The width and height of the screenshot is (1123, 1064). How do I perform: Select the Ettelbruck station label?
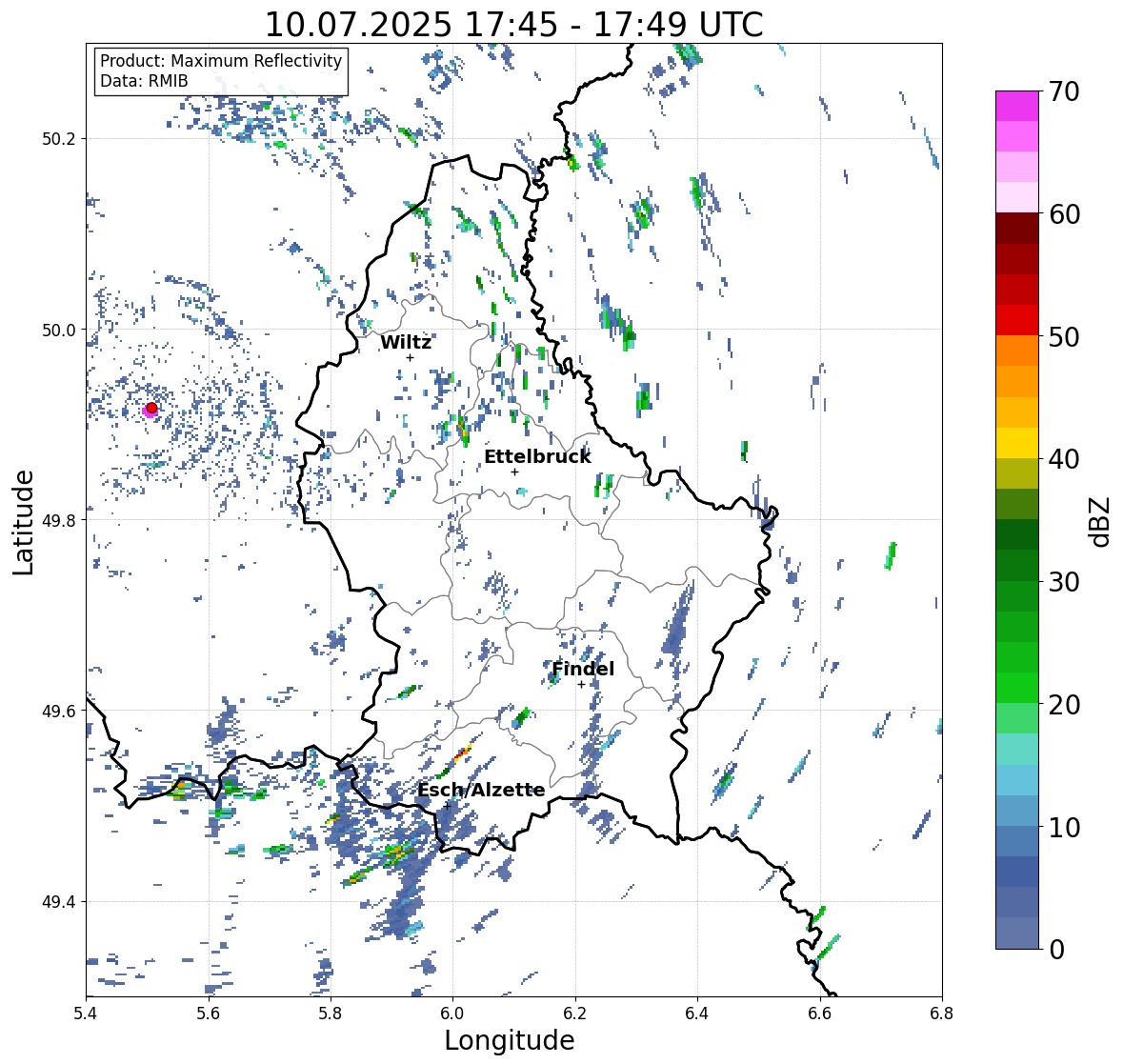[x=537, y=457]
